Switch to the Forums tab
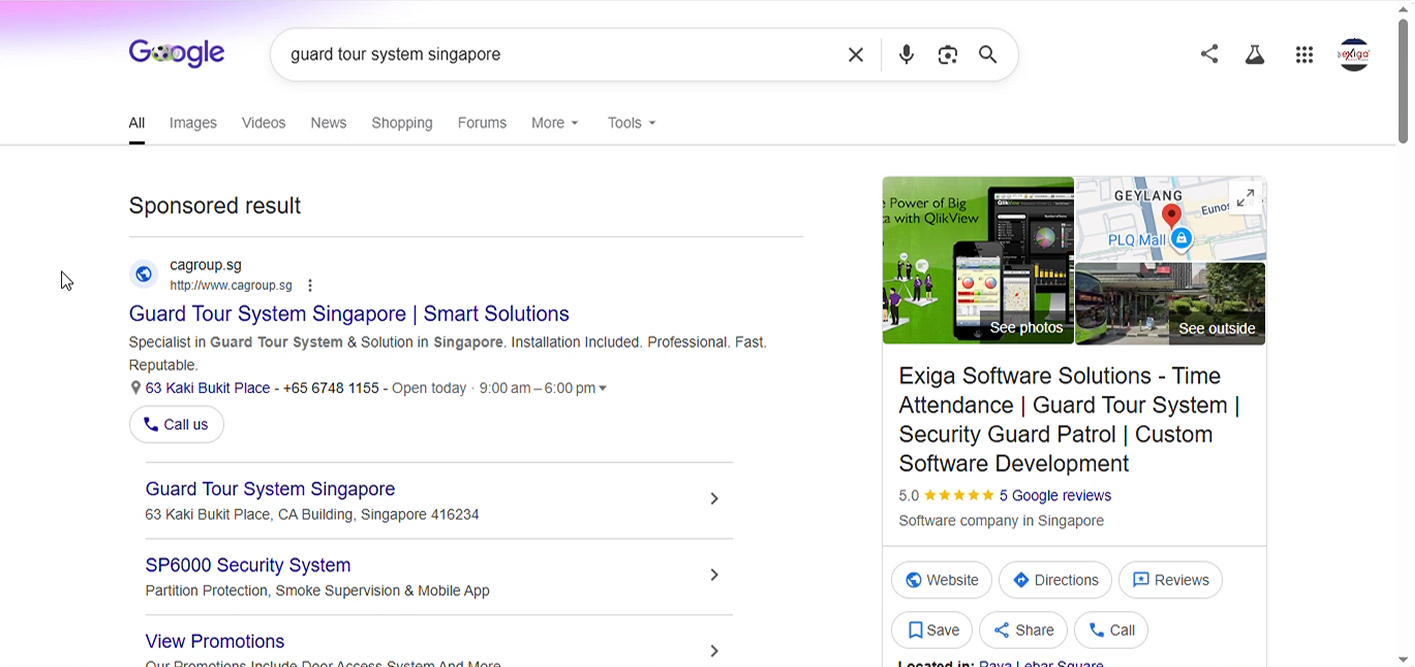 482,123
